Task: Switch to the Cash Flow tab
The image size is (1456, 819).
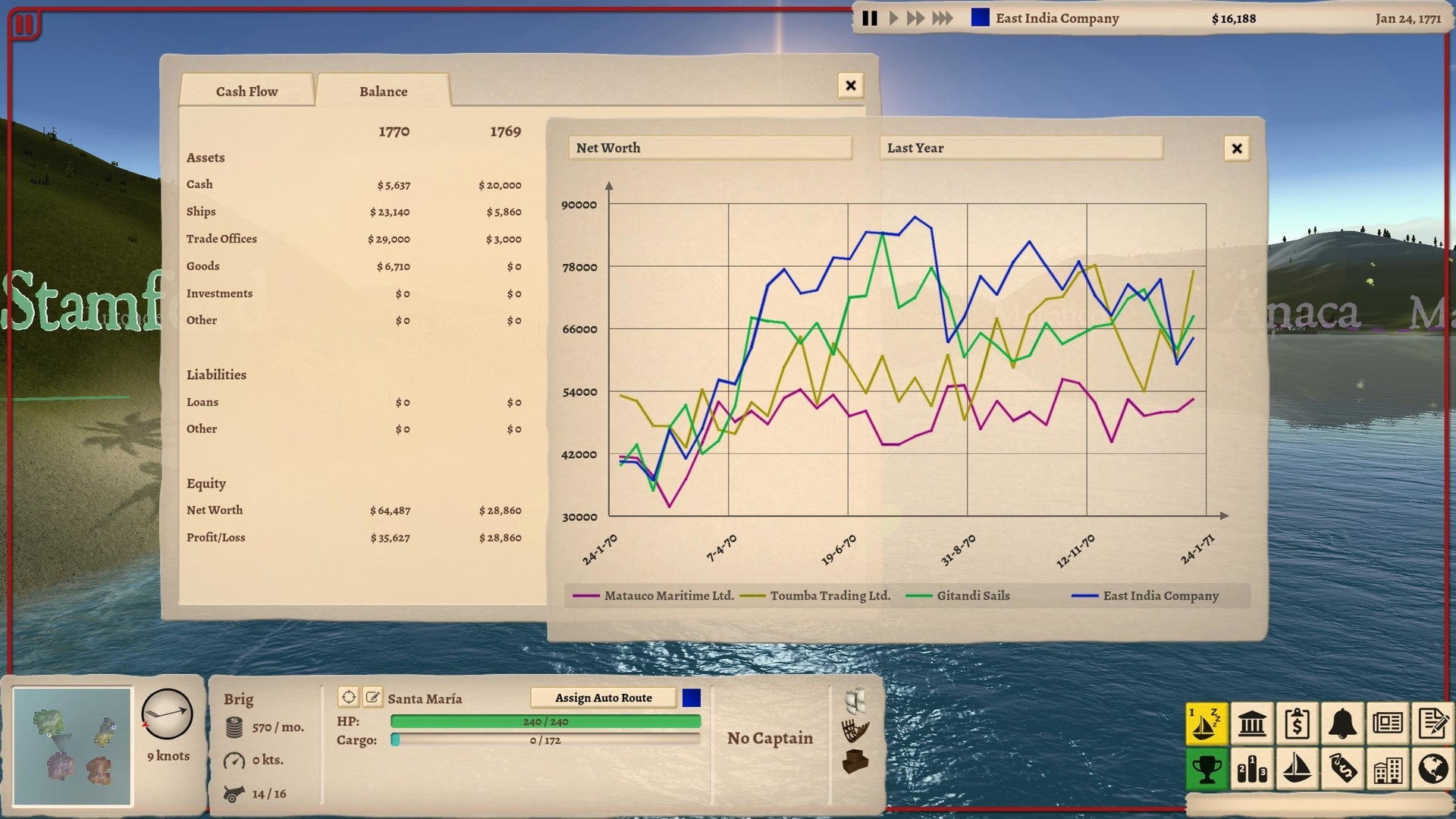Action: pyautogui.click(x=246, y=91)
